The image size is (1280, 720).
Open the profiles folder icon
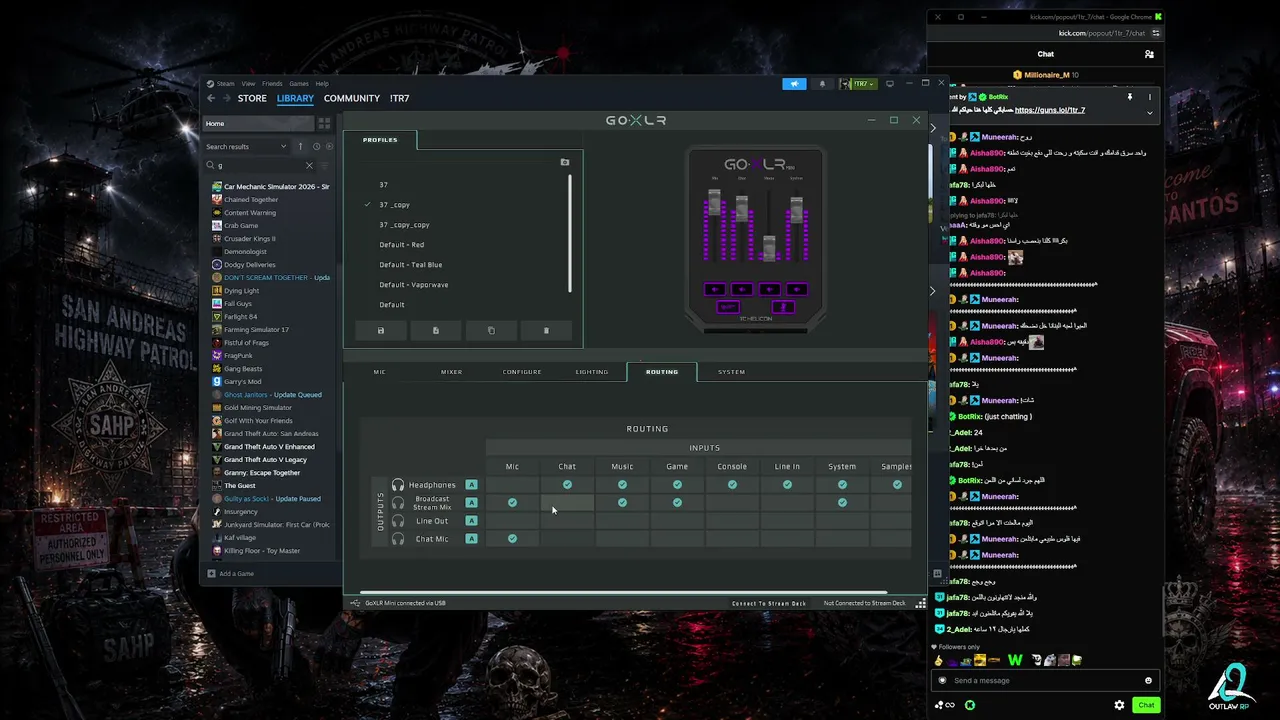pos(565,162)
